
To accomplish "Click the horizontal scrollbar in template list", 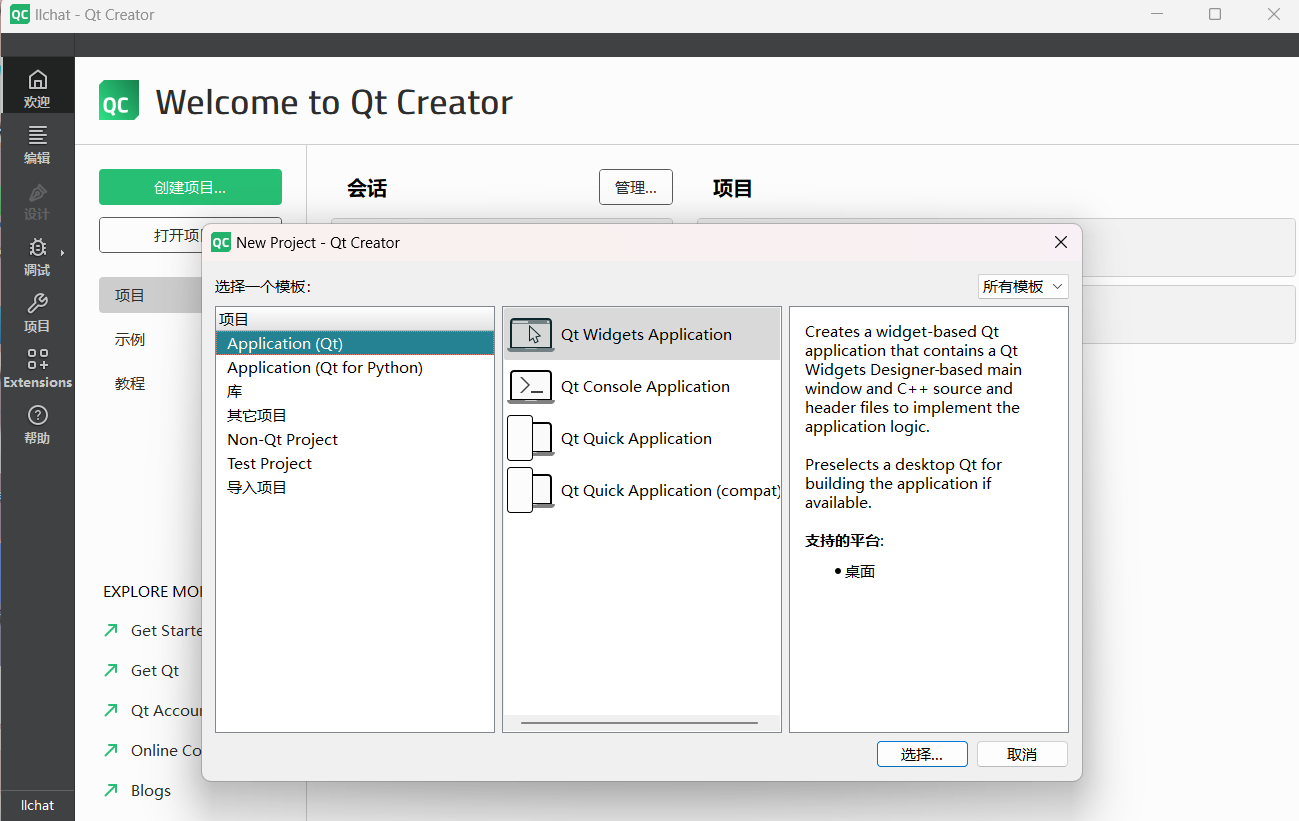I will pos(640,722).
